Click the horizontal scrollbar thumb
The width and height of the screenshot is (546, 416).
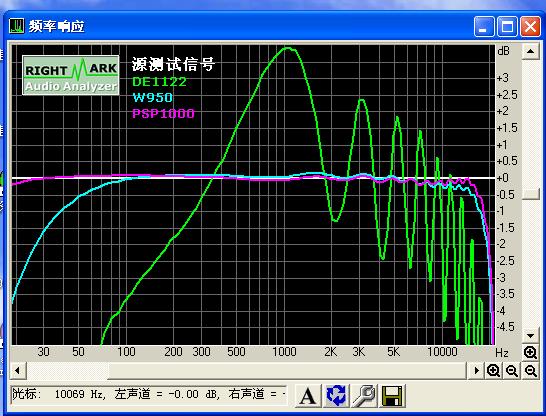[x=68, y=371]
